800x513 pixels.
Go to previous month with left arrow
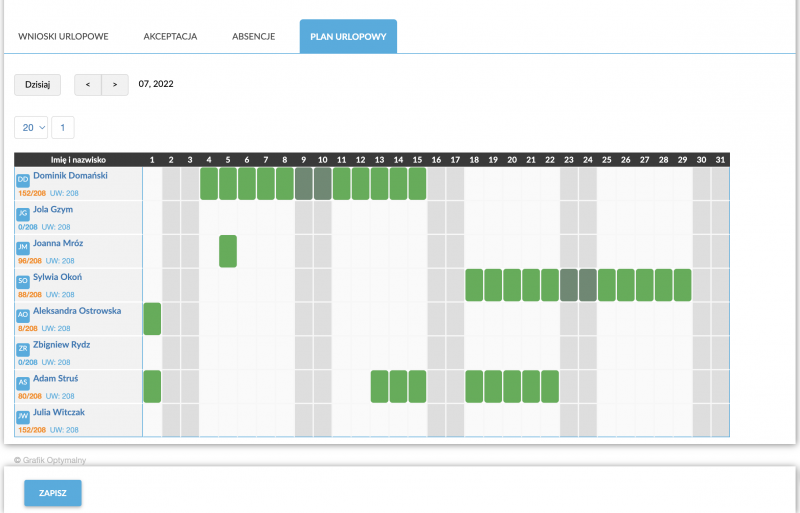[x=88, y=85]
